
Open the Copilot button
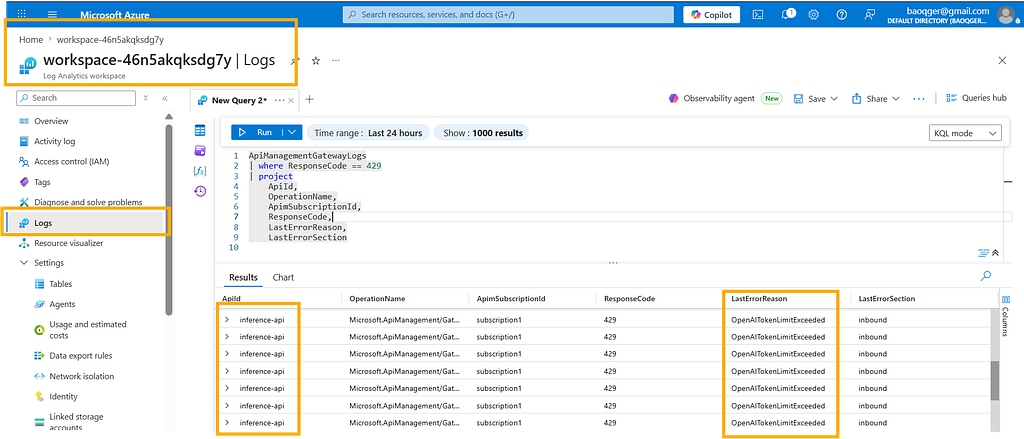coord(712,14)
